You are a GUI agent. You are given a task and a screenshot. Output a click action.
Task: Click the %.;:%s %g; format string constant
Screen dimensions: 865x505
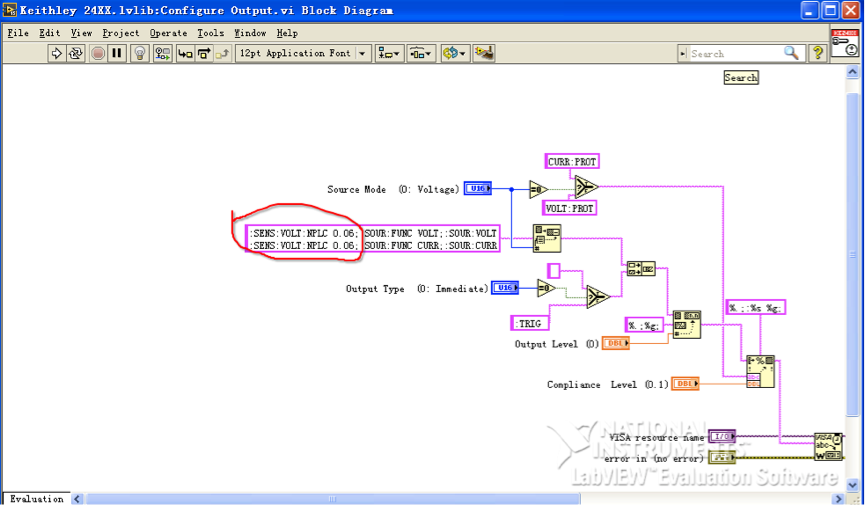755,308
